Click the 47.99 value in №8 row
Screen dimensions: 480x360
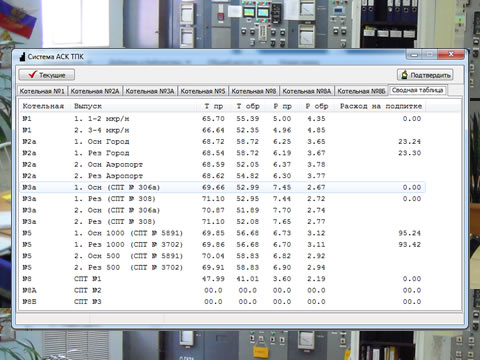click(213, 279)
